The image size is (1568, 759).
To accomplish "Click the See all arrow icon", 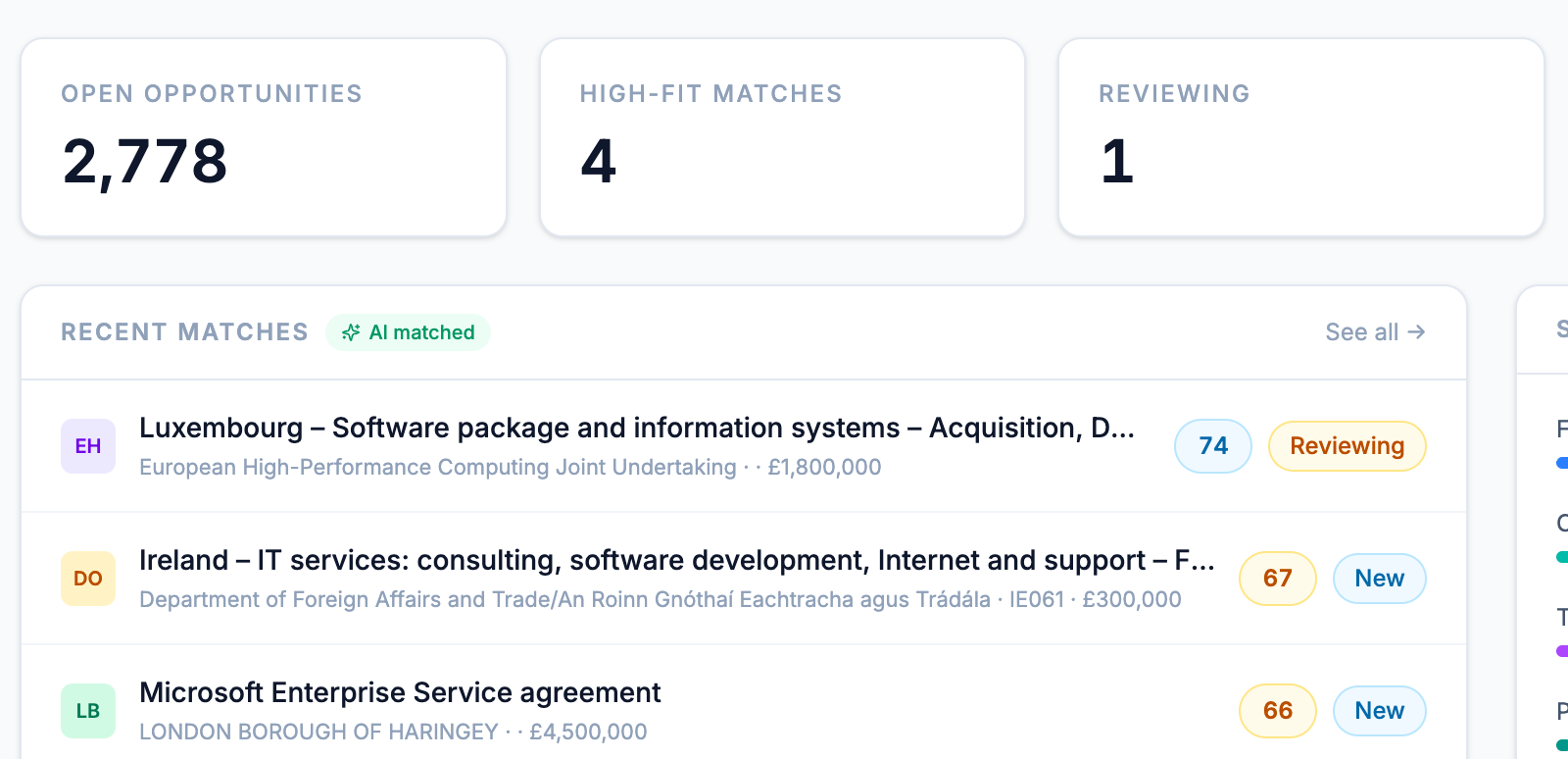I will point(1416,332).
